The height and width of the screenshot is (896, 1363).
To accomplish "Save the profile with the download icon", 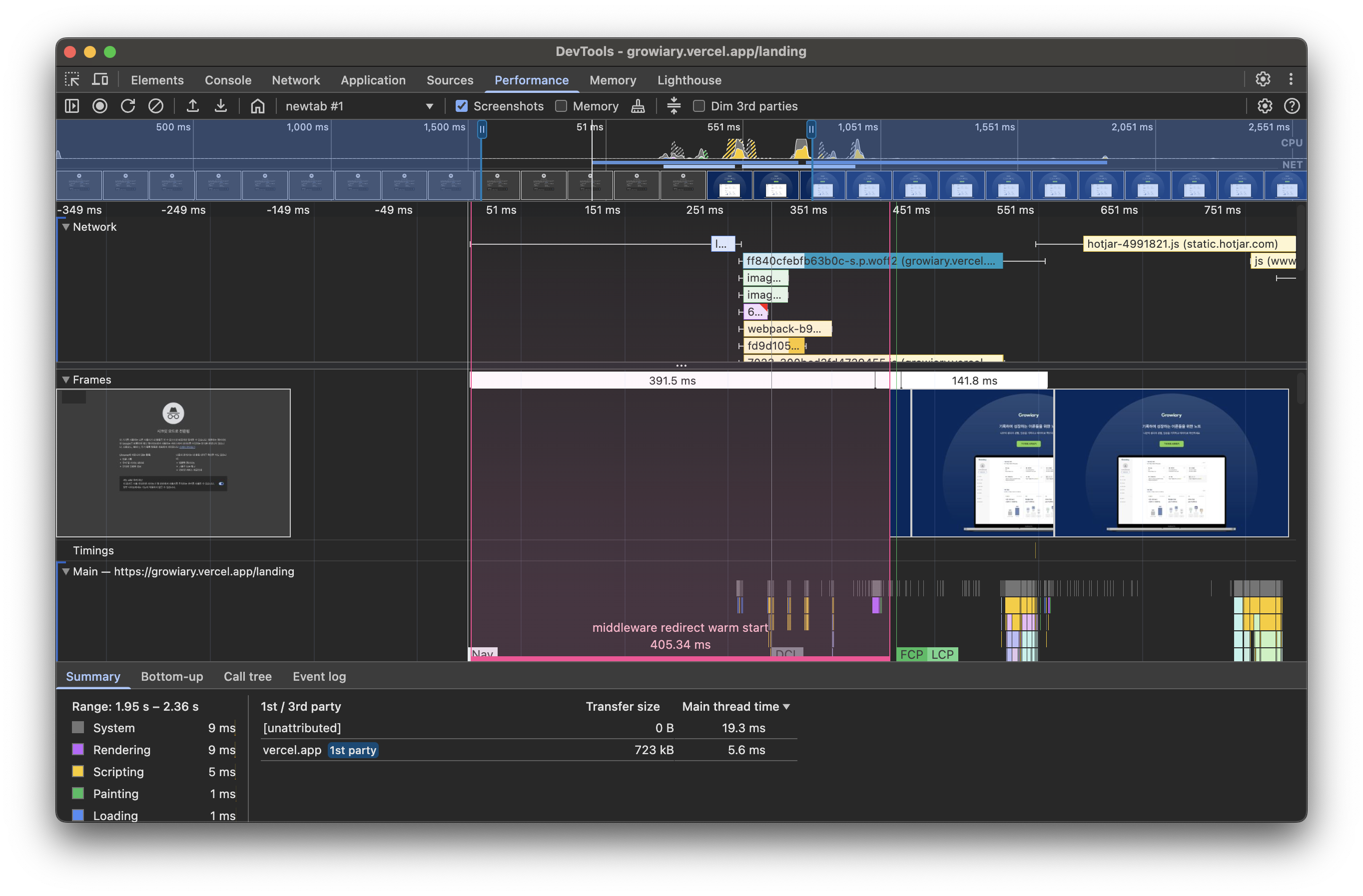I will pos(220,106).
